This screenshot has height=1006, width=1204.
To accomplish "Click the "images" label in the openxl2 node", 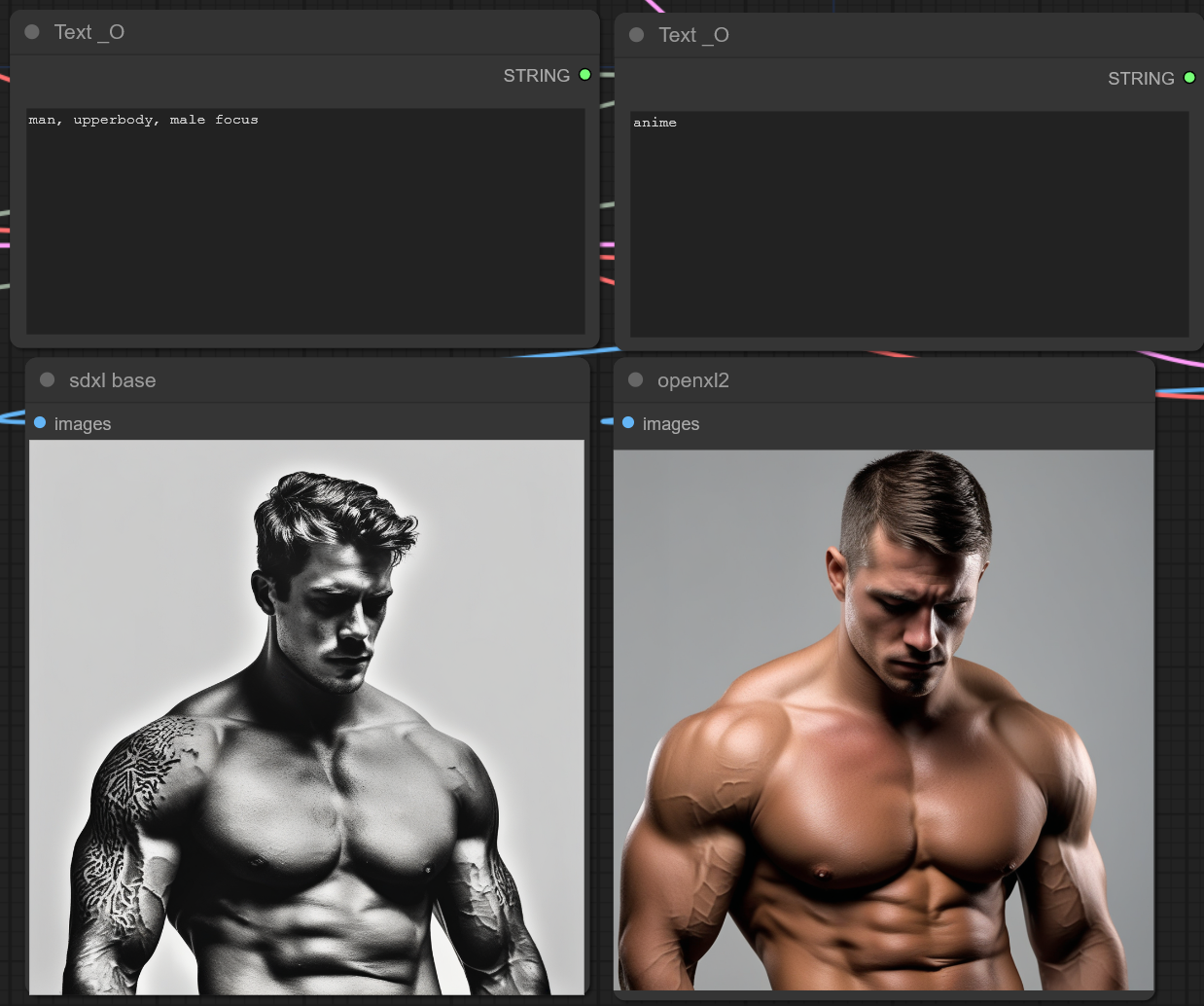I will [x=671, y=424].
